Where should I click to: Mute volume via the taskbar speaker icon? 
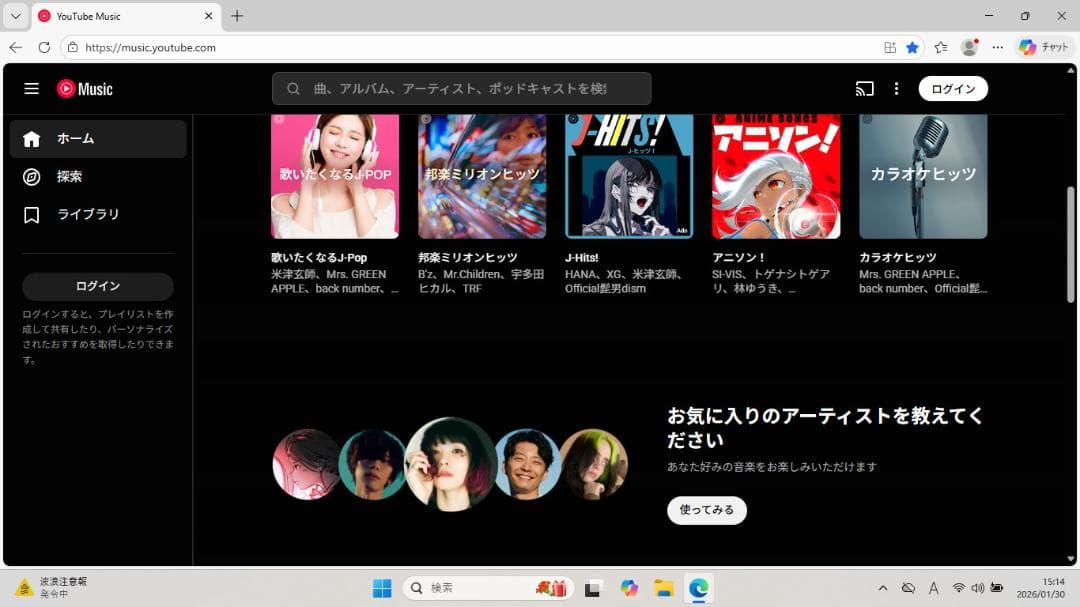click(977, 588)
